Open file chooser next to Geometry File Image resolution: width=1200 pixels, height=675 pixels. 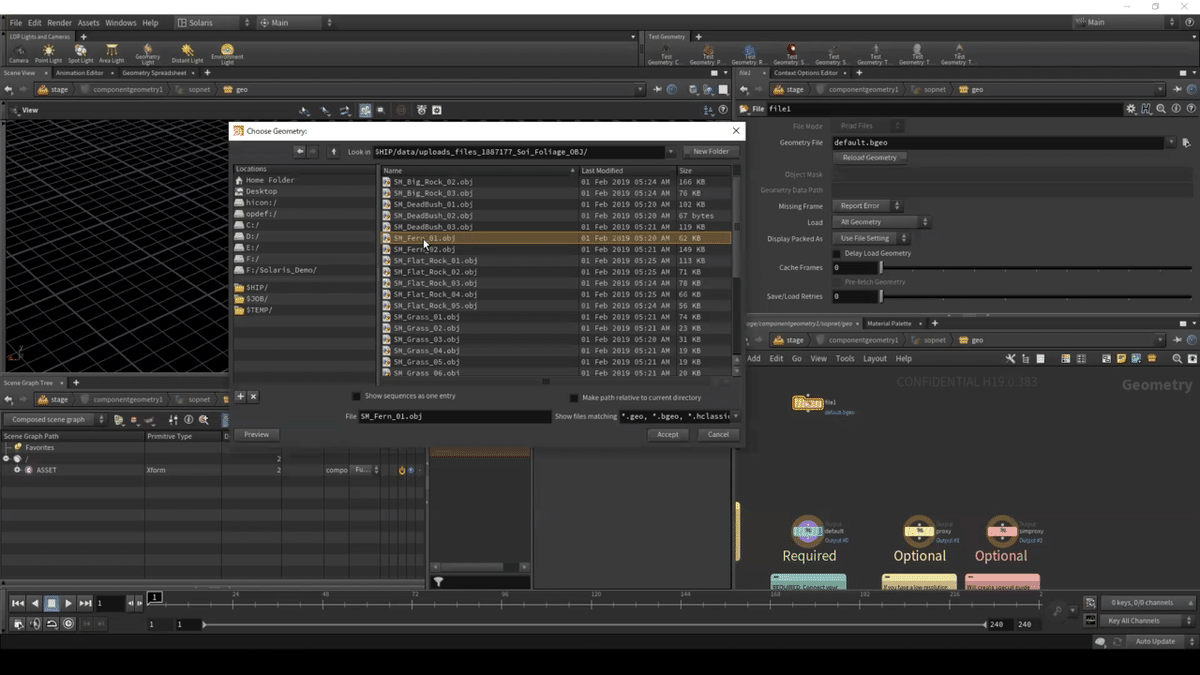[x=1186, y=143]
